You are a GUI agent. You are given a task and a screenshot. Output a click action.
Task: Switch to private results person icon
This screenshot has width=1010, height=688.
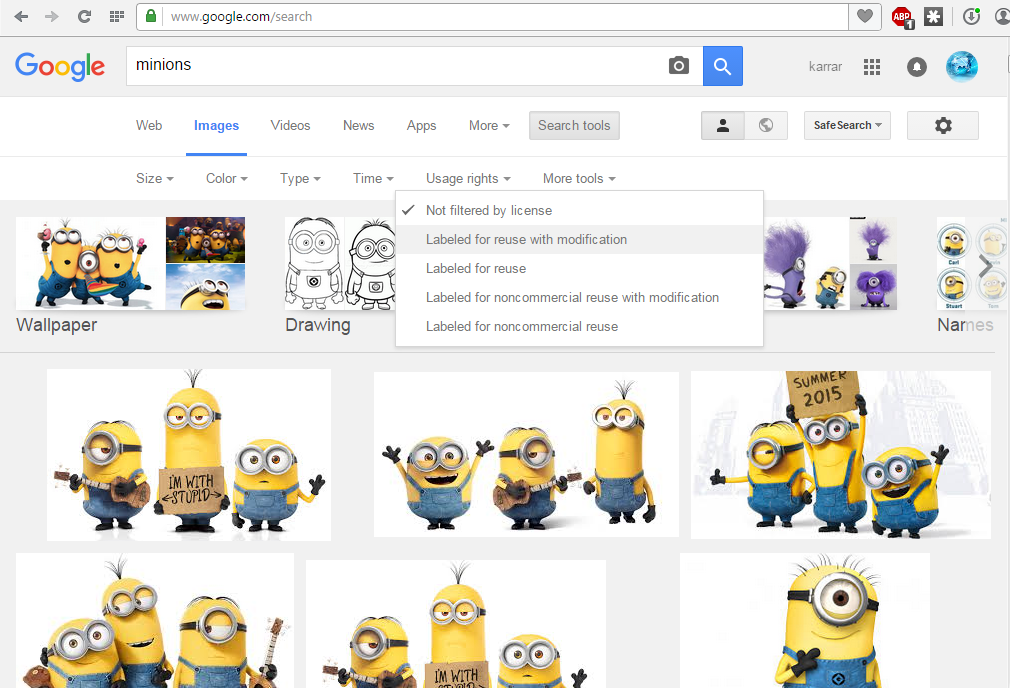pyautogui.click(x=723, y=126)
